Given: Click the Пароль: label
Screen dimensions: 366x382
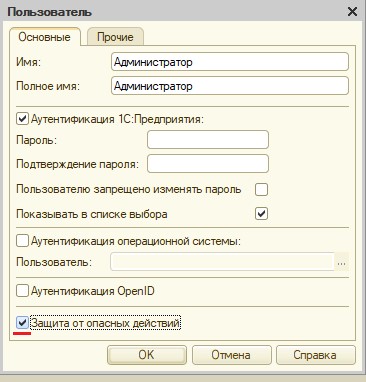Looking at the screenshot, I should pyautogui.click(x=36, y=140).
